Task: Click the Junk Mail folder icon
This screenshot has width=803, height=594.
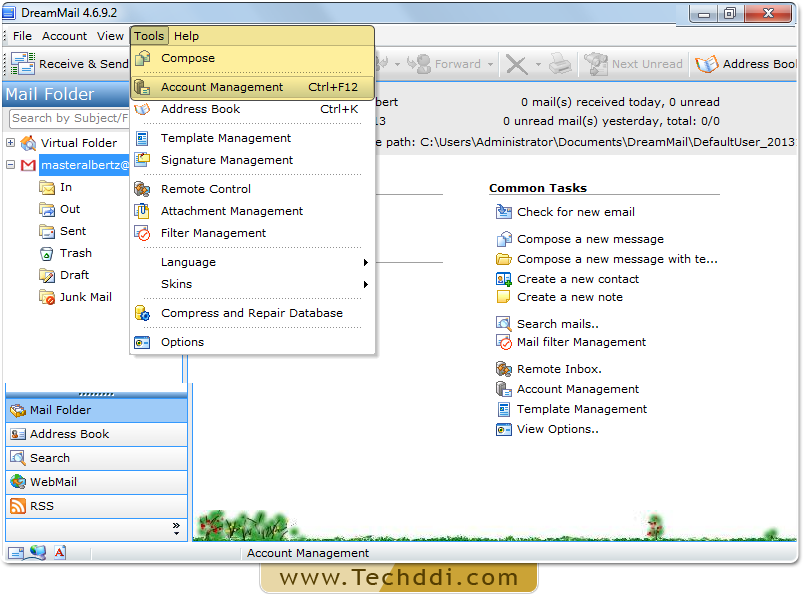Action: pos(47,298)
